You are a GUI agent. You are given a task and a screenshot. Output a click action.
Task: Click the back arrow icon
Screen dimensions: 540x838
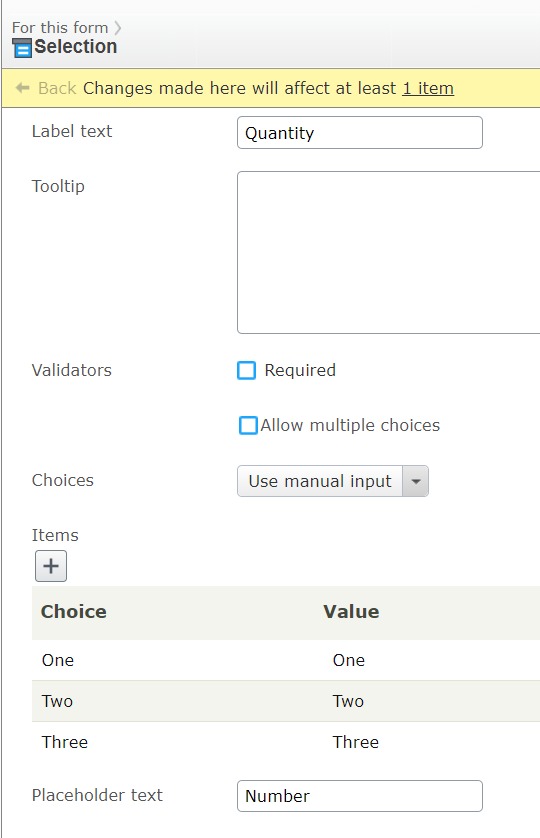click(x=22, y=88)
